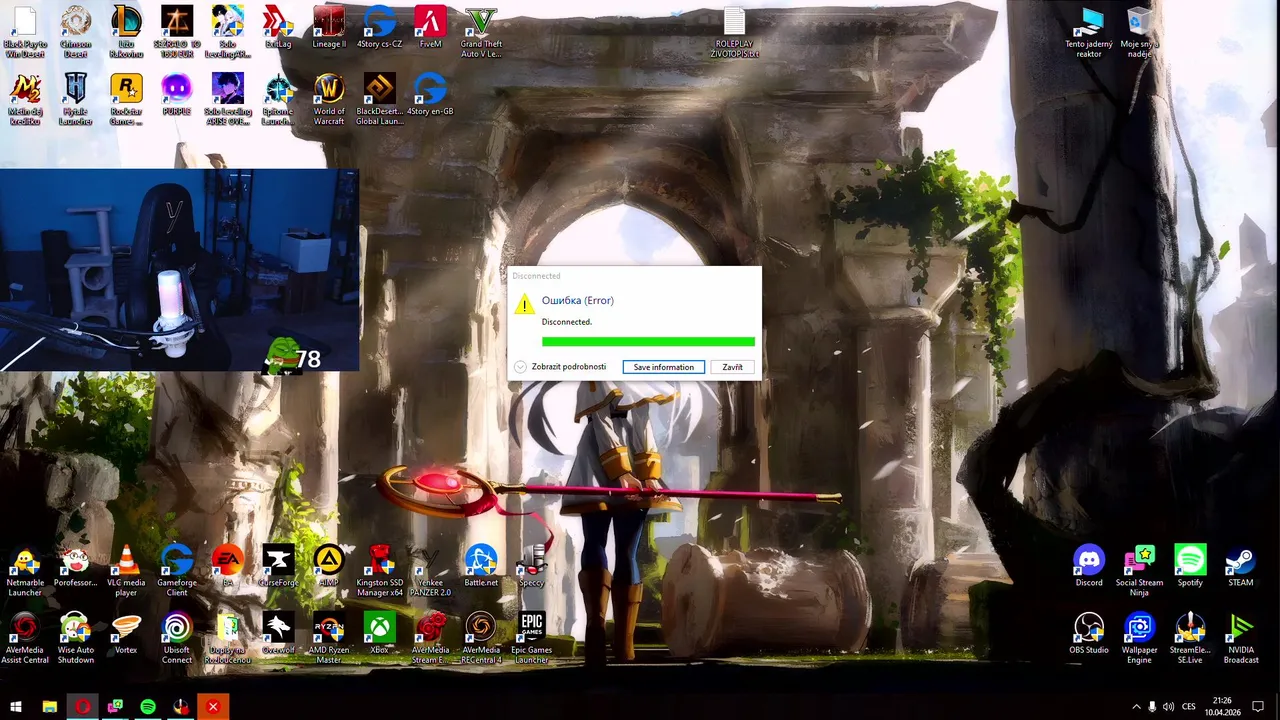
Task: Open the League of Legends logo shortcut
Action: pos(126,32)
